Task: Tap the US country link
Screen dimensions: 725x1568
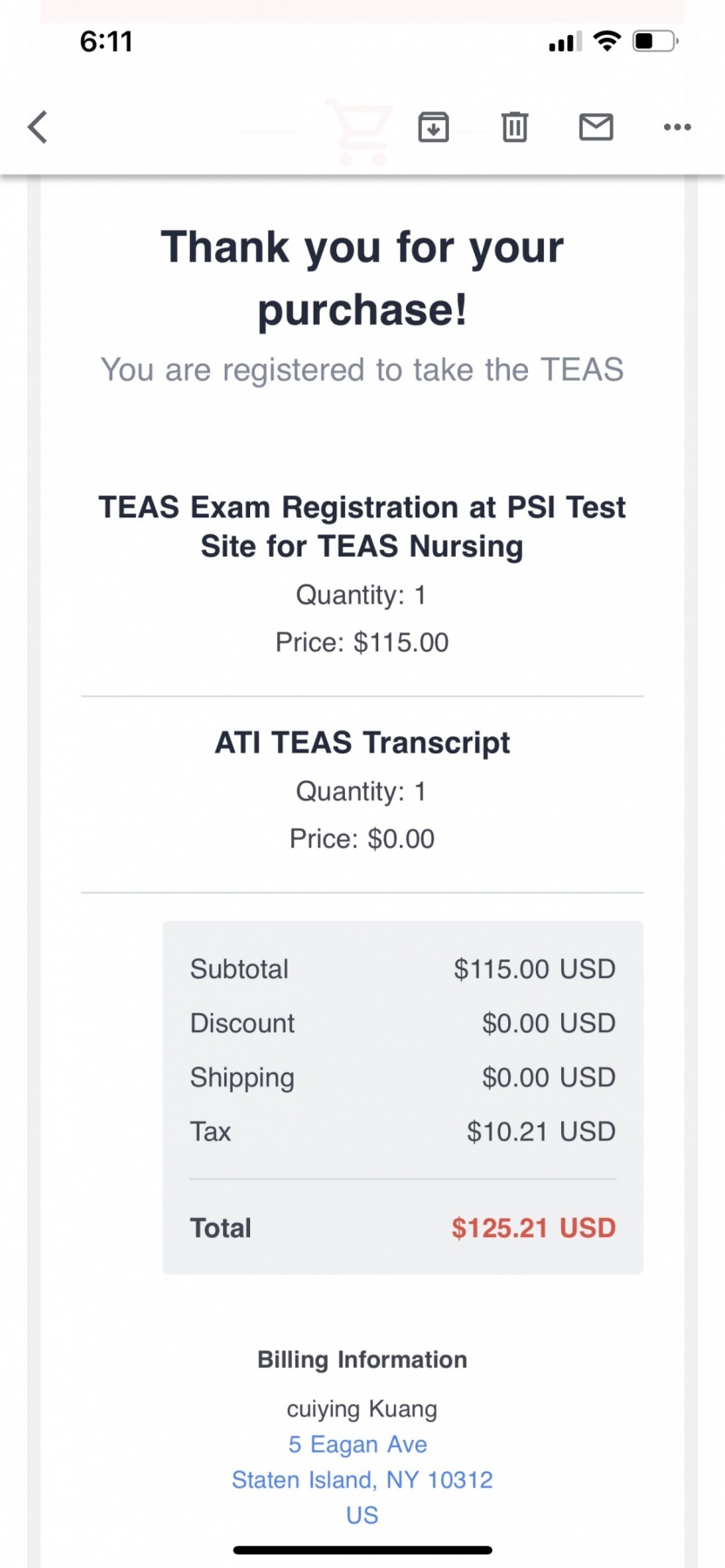Action: pos(362,1516)
